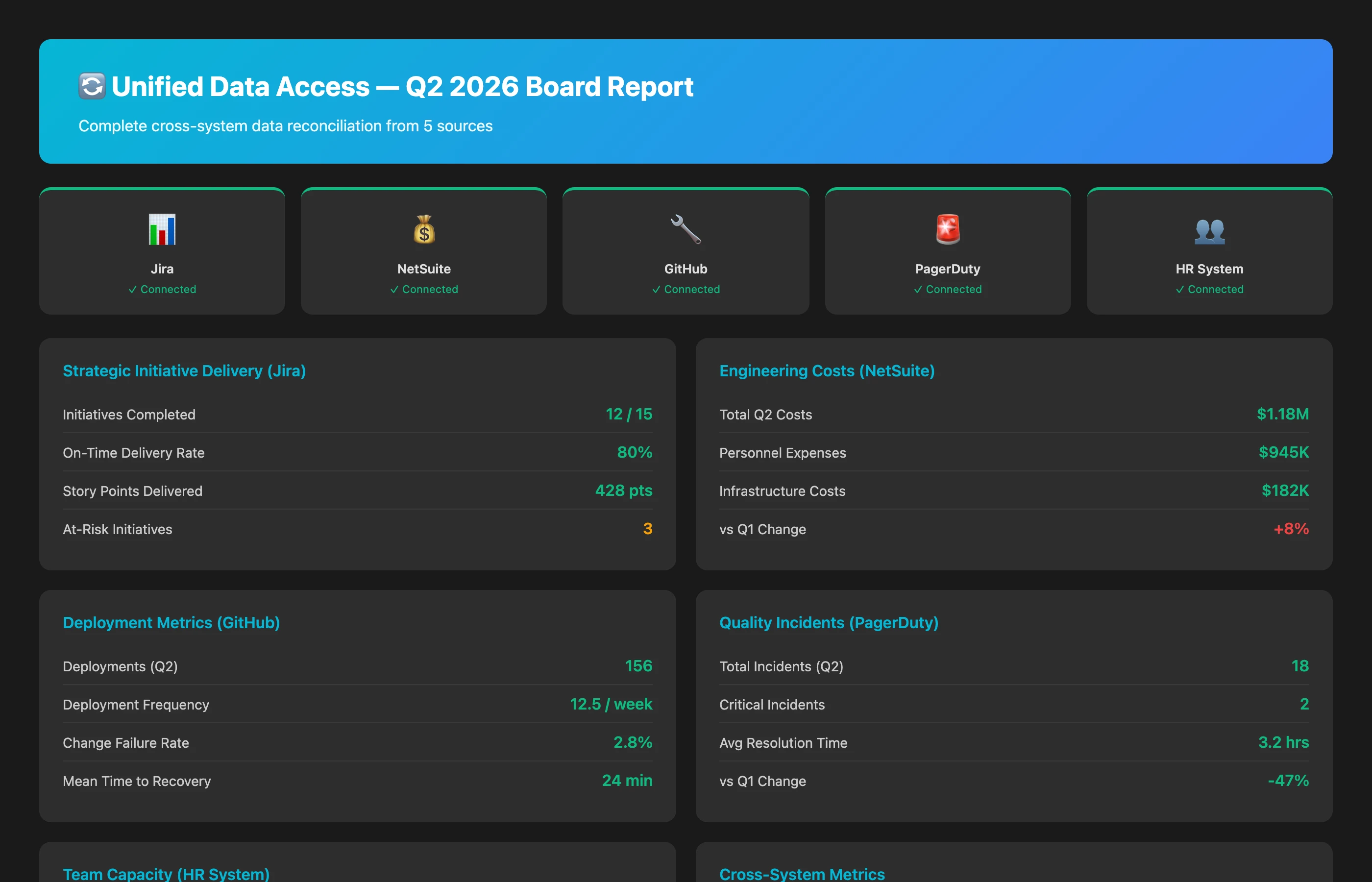Click the Infrastructure Costs label

tap(782, 491)
